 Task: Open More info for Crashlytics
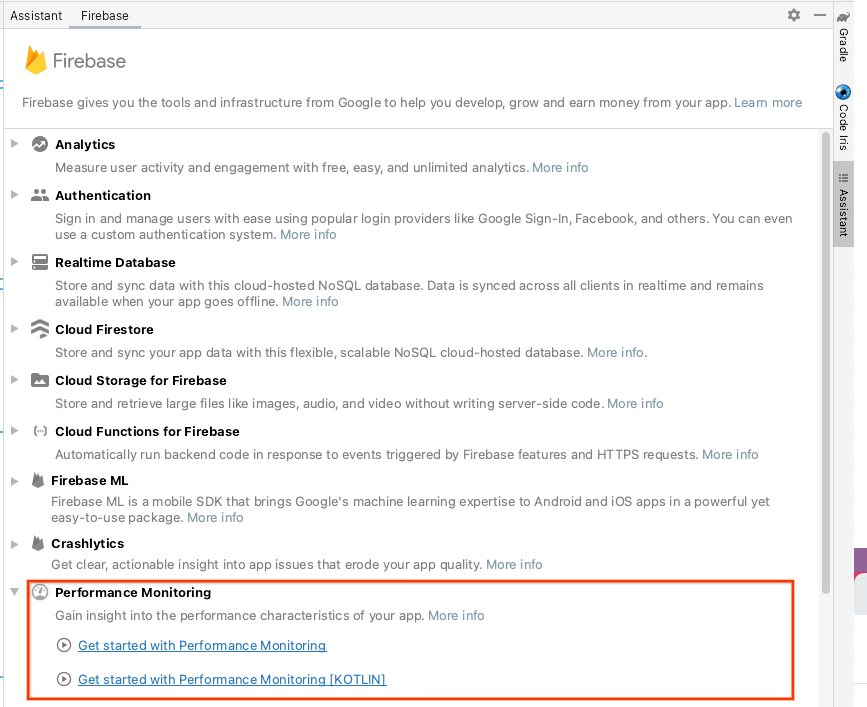[514, 564]
